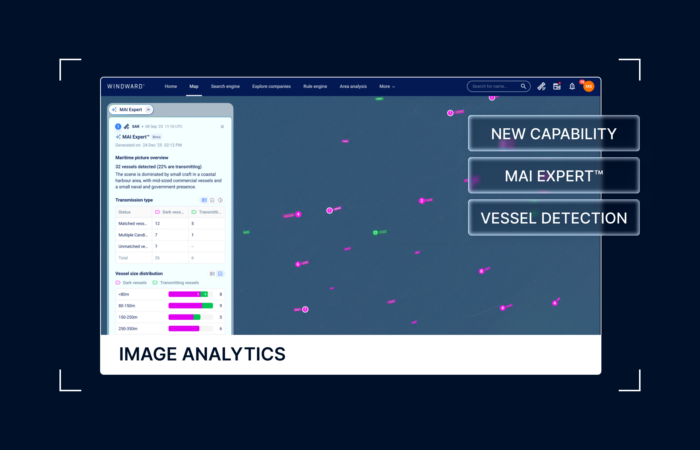The image size is (700, 450).
Task: Switch Transmission type to pie view icon
Action: (220, 200)
